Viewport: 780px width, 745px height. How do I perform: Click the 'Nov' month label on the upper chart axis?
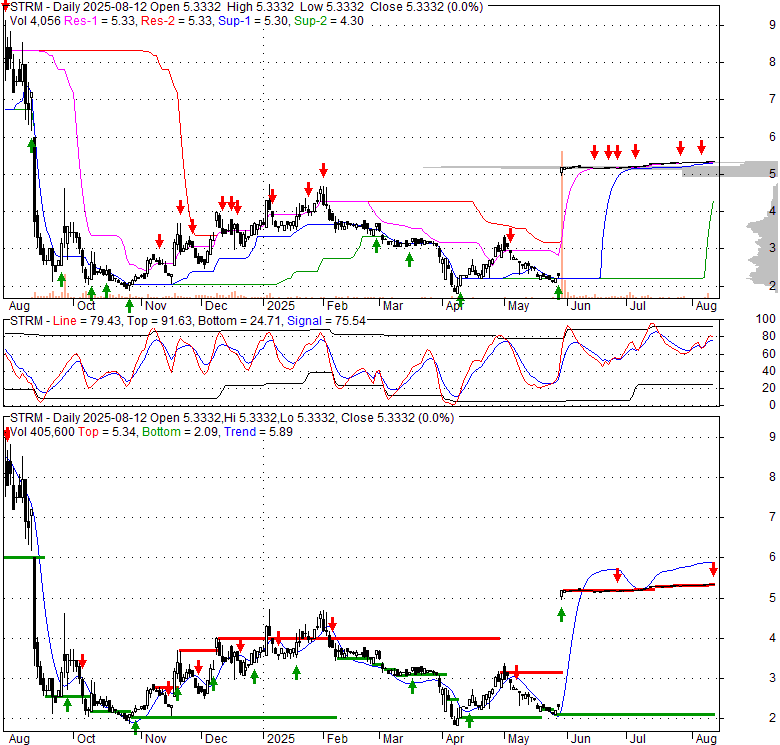[x=156, y=306]
